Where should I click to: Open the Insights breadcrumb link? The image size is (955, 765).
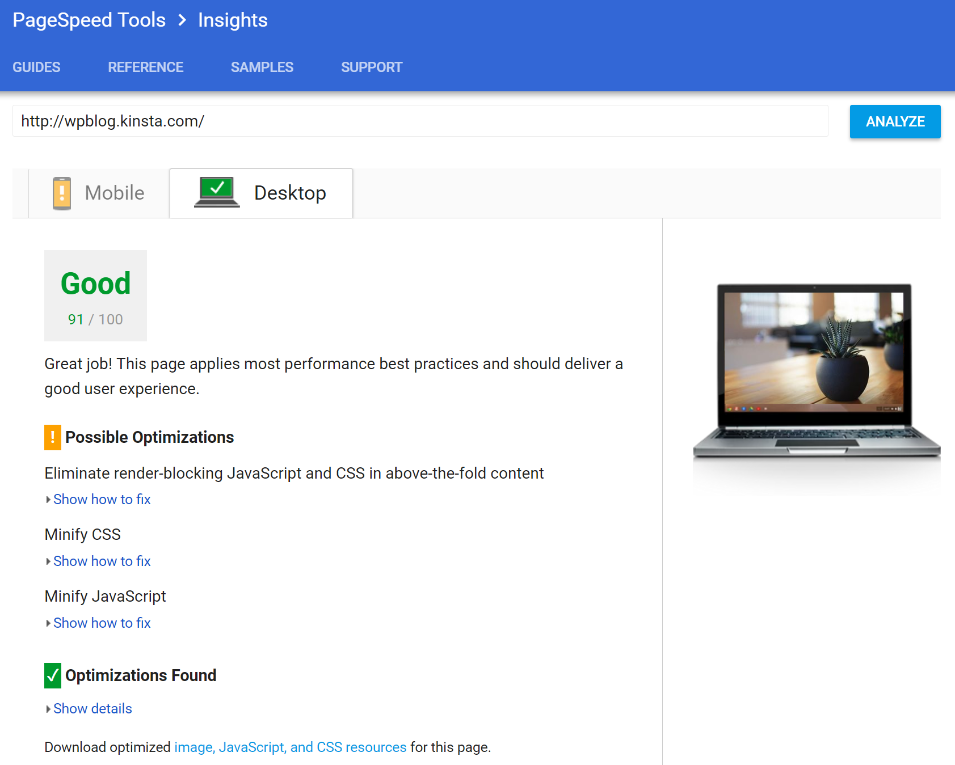point(233,20)
